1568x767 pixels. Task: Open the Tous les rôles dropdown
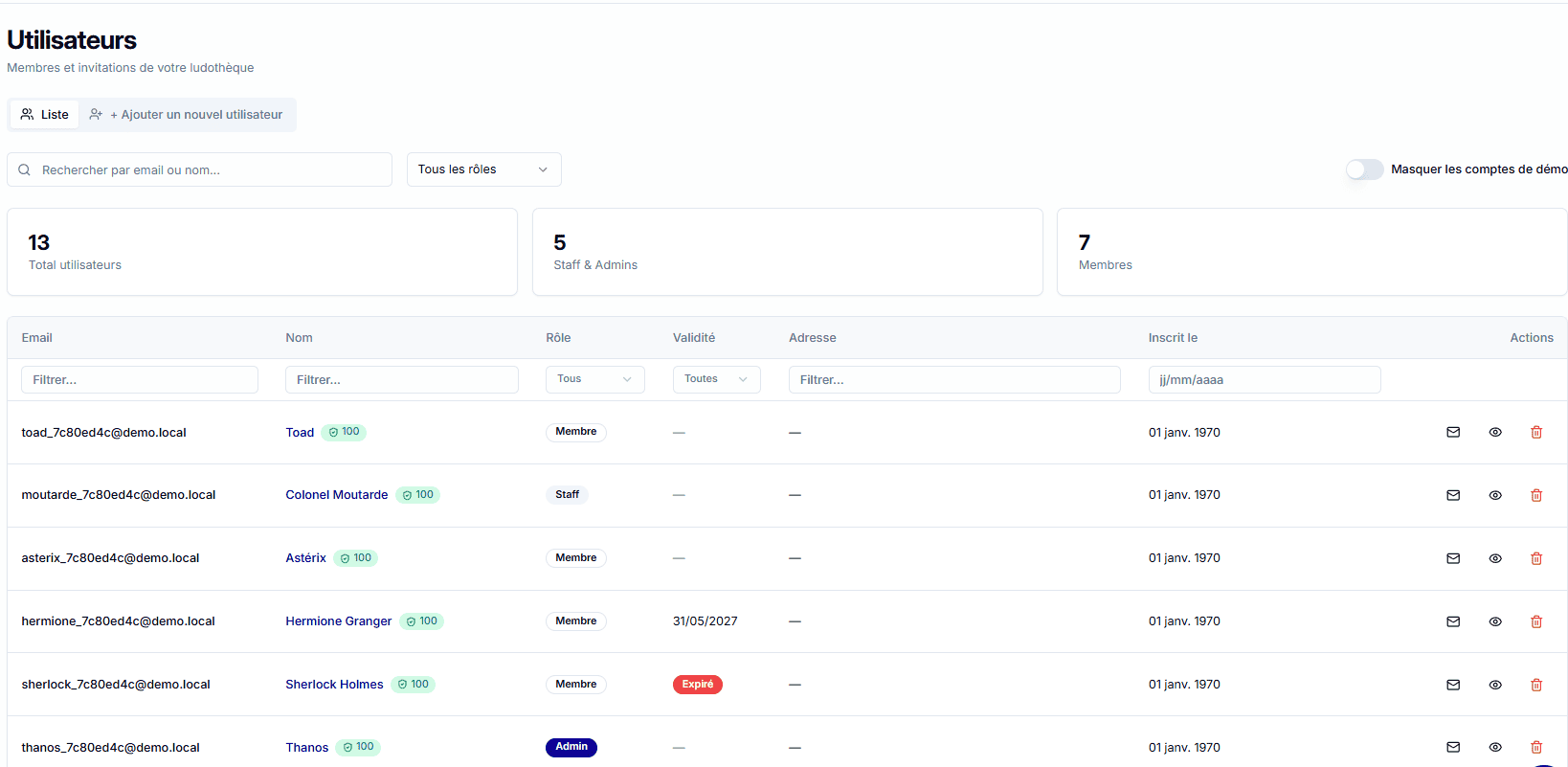pyautogui.click(x=483, y=169)
